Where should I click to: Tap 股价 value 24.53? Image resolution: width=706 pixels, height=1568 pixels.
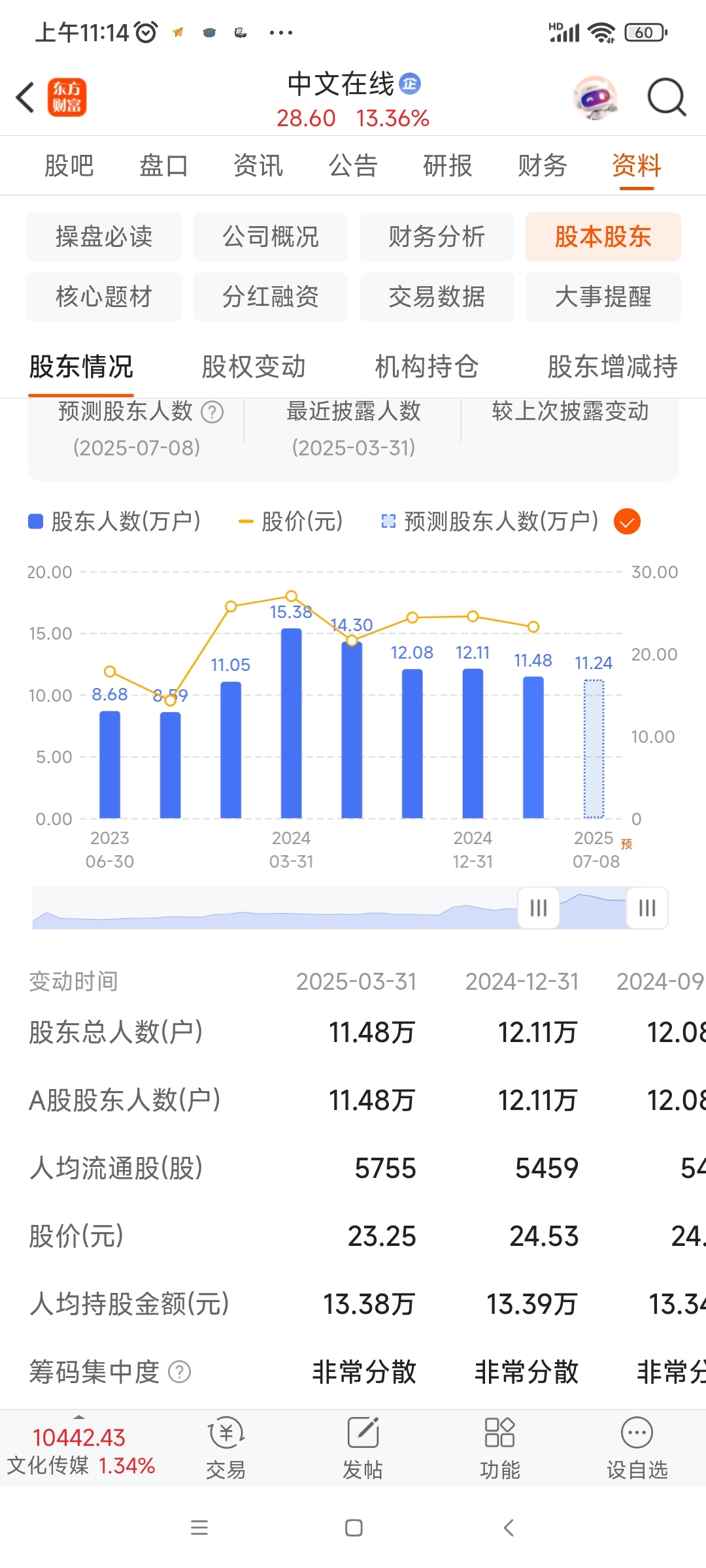[544, 1236]
